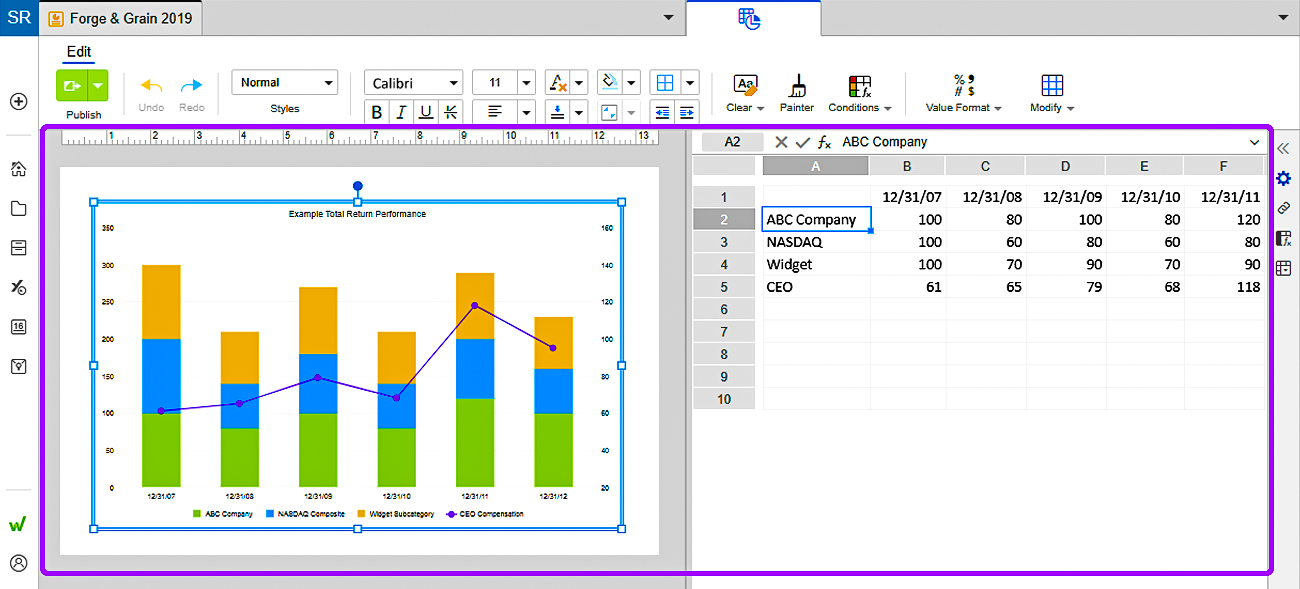The width and height of the screenshot is (1300, 589).
Task: Select the Widget cell
Action: point(816,265)
